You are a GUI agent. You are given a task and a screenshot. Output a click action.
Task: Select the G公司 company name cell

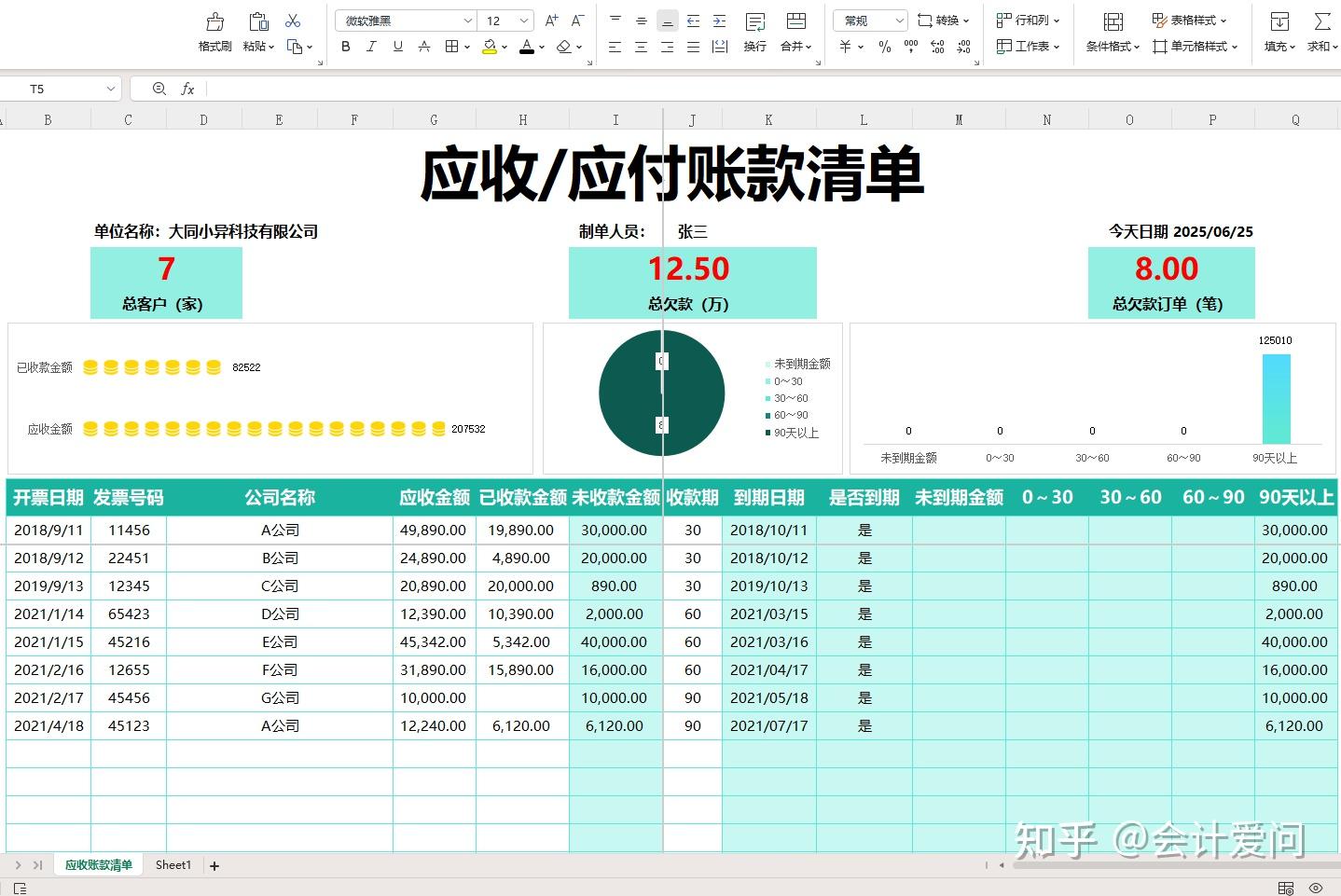click(x=280, y=697)
